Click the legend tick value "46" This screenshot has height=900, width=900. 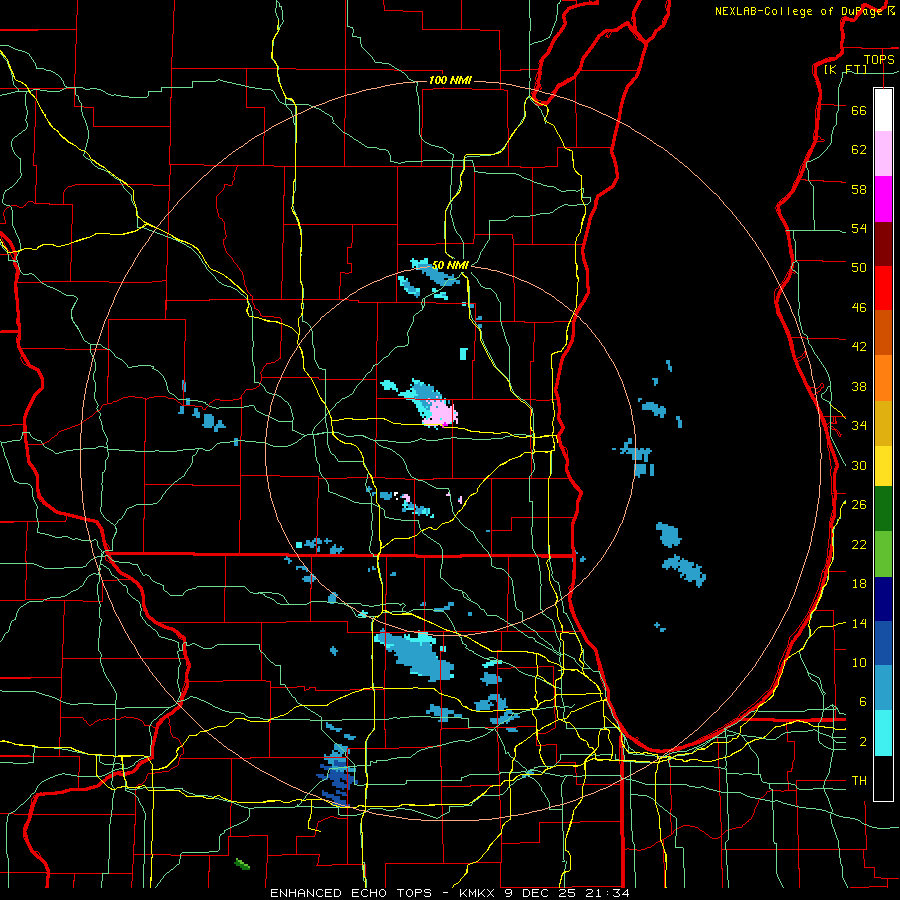[859, 308]
